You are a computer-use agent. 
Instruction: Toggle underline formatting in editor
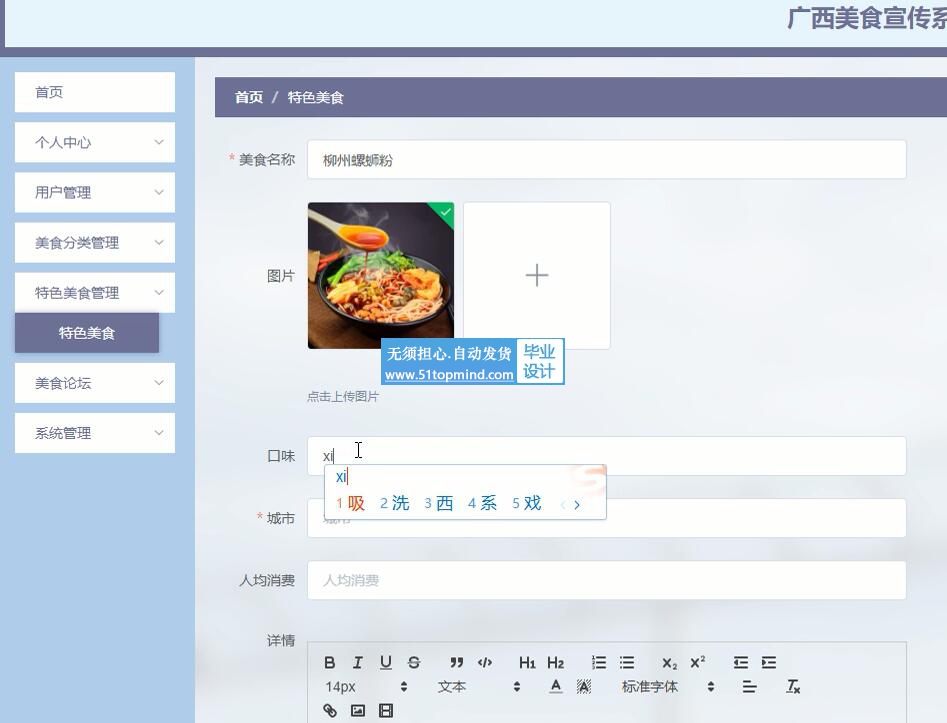[x=385, y=662]
